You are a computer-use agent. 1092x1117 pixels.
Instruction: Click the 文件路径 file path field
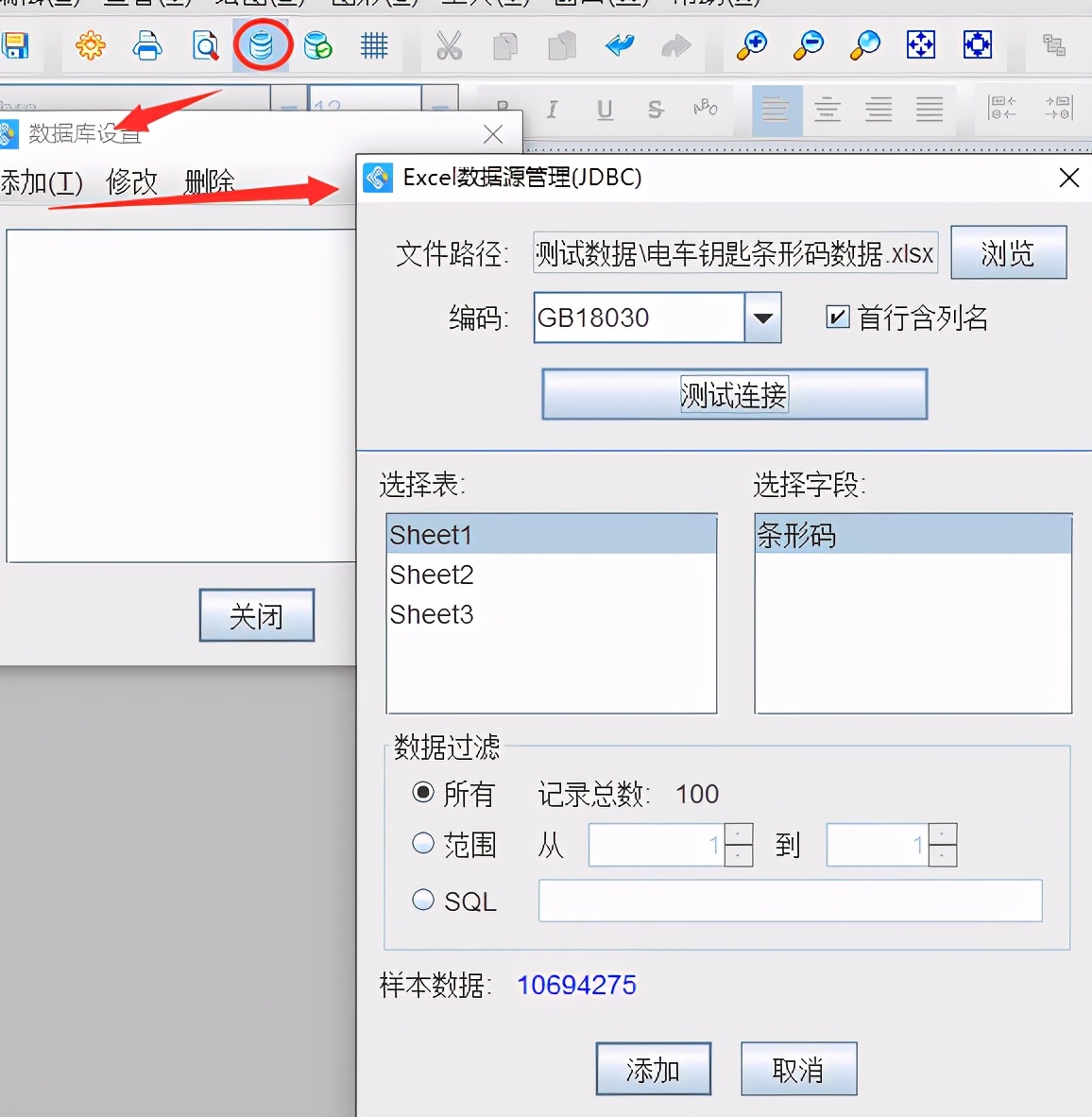(x=735, y=252)
